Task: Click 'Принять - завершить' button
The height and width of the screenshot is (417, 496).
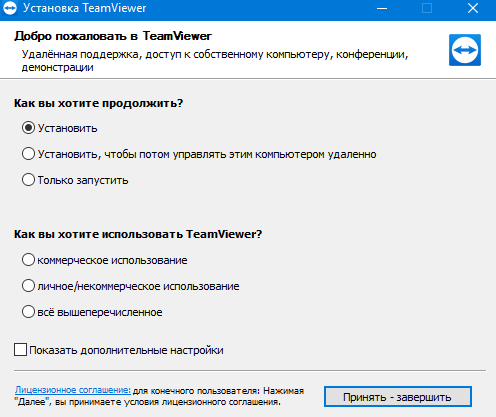Action: (398, 397)
